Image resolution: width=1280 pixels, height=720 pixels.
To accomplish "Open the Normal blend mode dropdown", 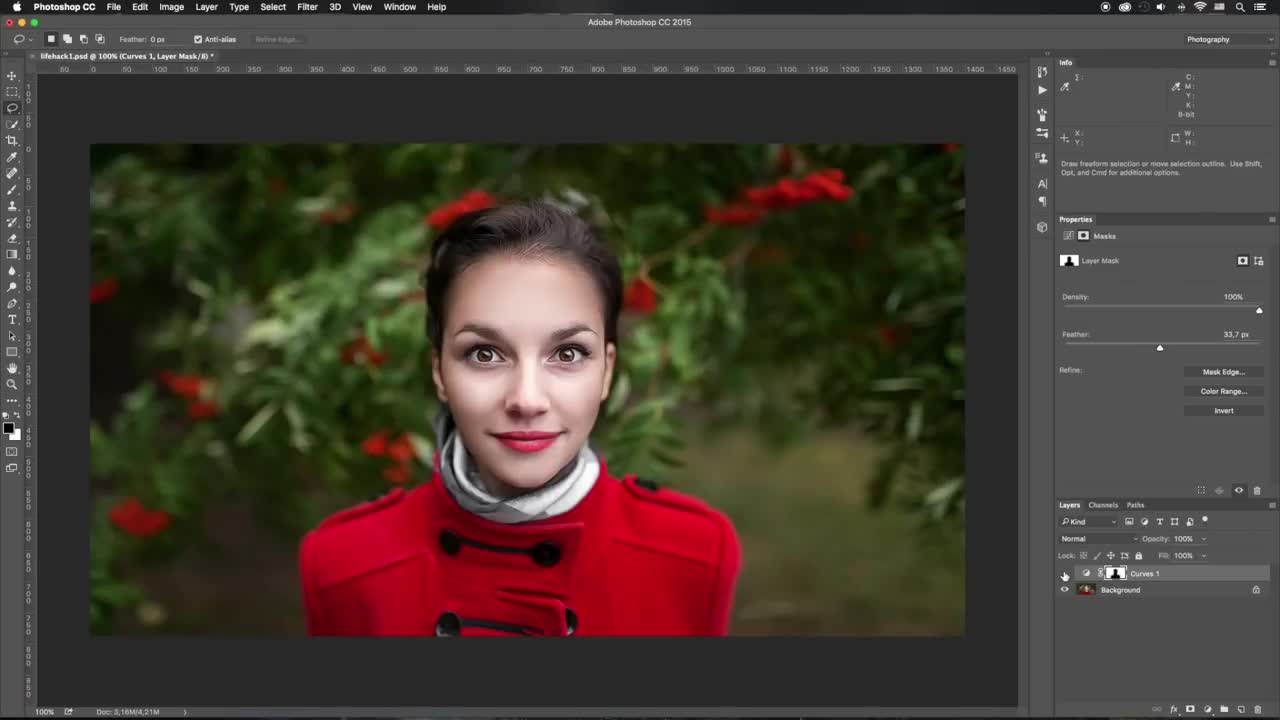I will (1099, 539).
